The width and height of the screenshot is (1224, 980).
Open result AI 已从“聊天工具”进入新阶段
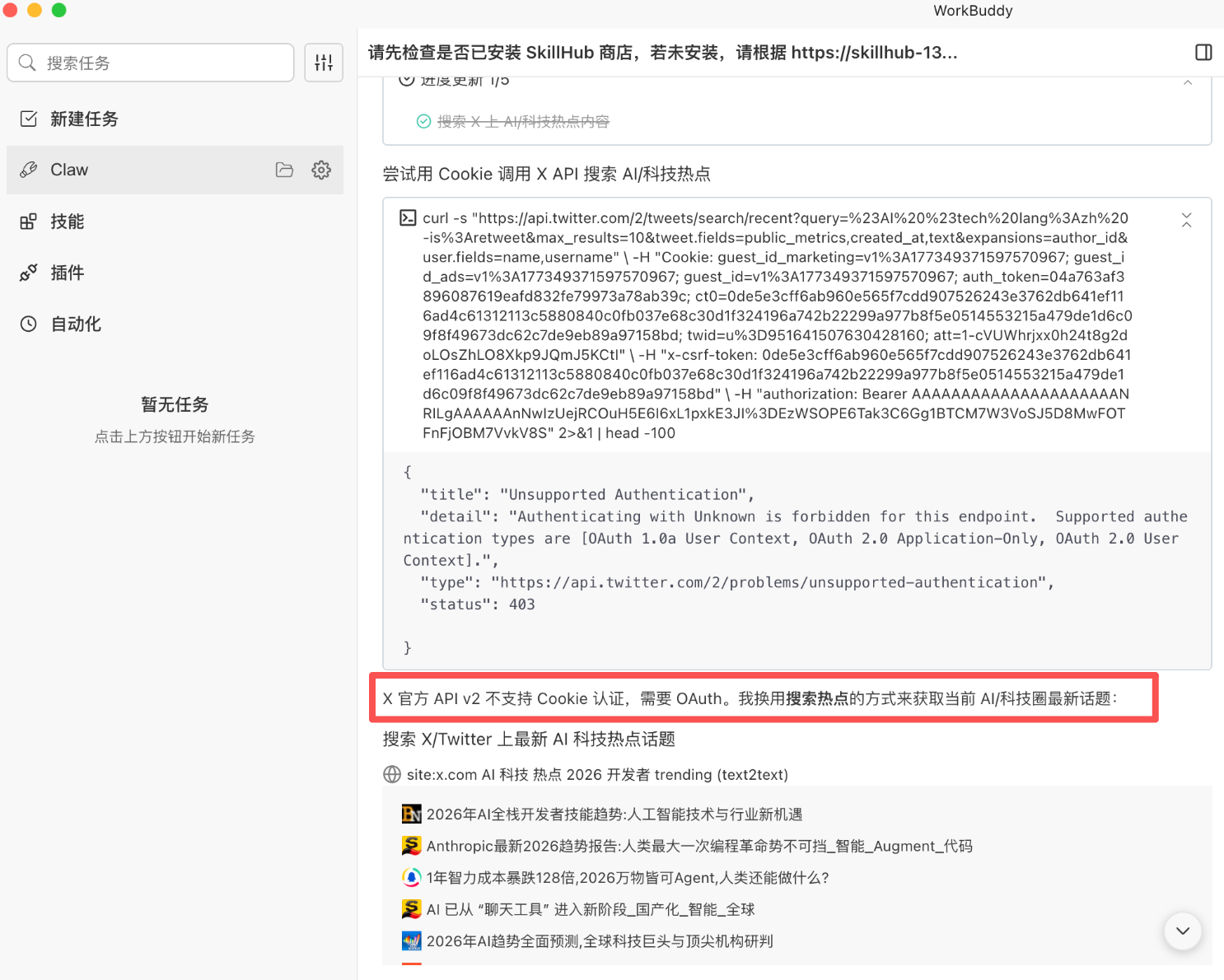point(591,909)
